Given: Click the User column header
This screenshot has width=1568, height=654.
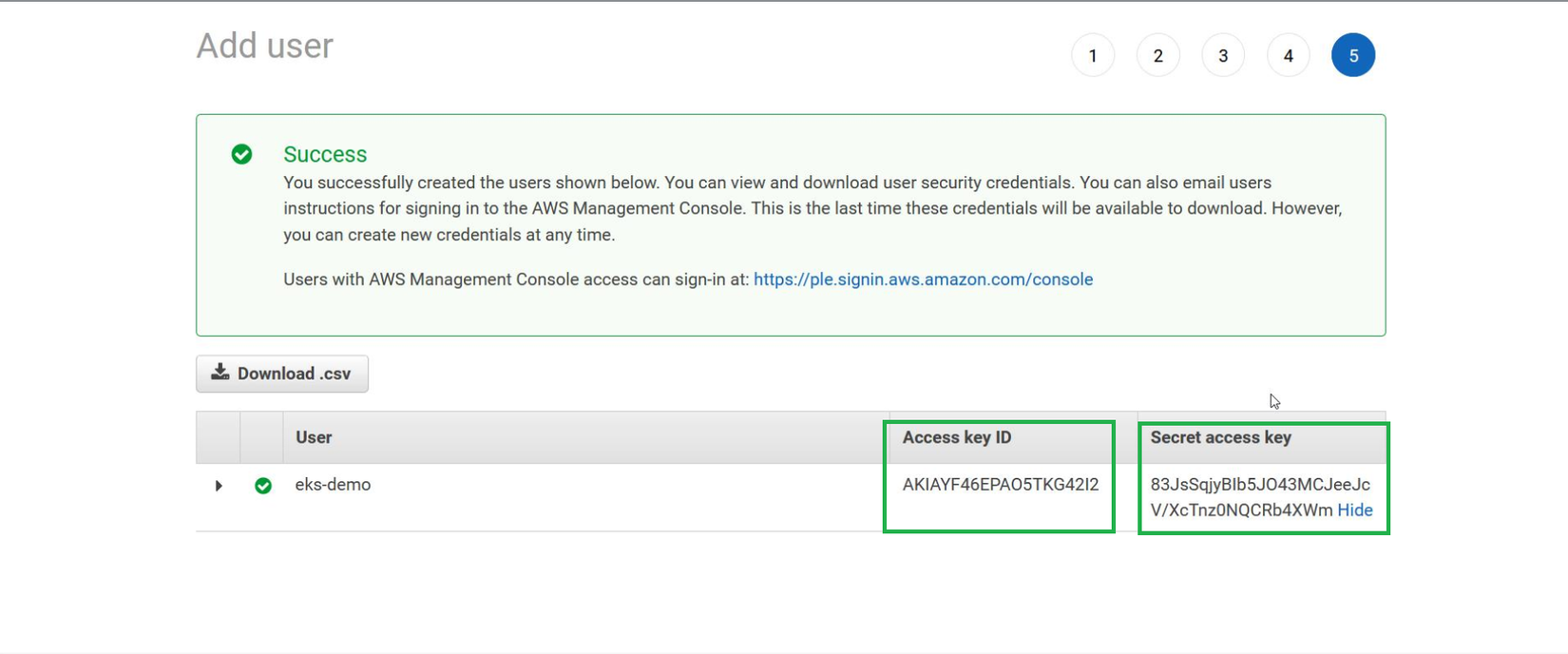Looking at the screenshot, I should pyautogui.click(x=314, y=437).
